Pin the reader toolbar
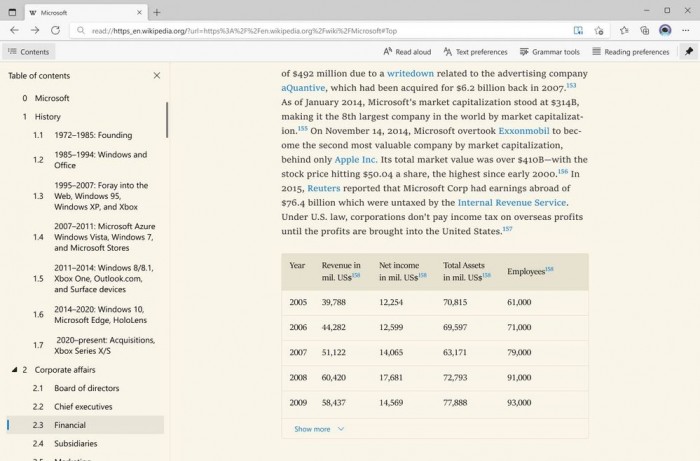700x461 pixels. coord(688,52)
